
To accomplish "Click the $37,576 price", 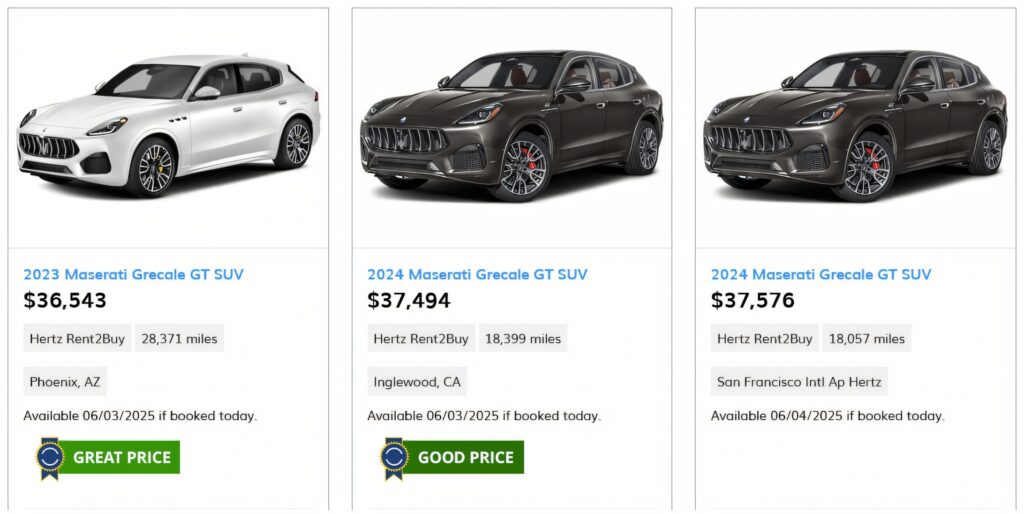I will (753, 301).
